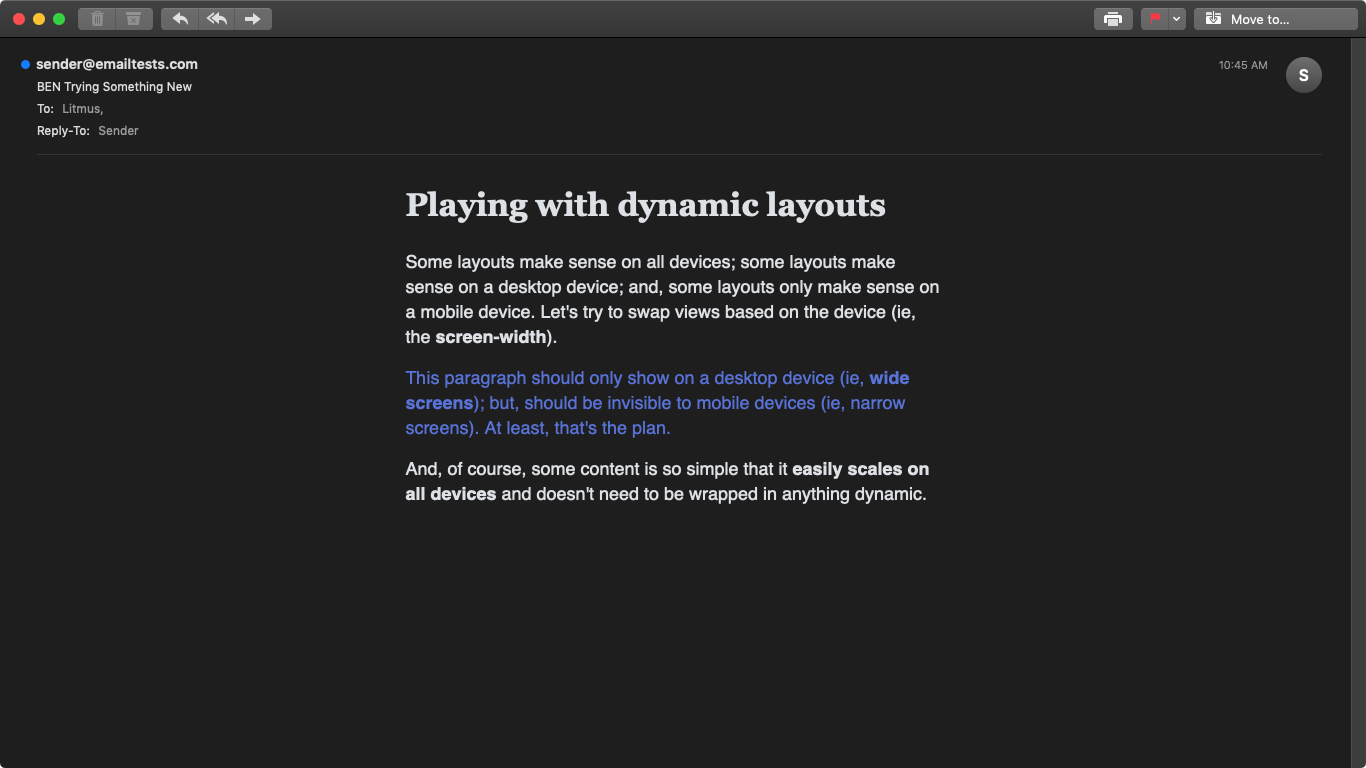The height and width of the screenshot is (768, 1366).
Task: Click the subject BEN Trying Something New
Action: pyautogui.click(x=114, y=87)
